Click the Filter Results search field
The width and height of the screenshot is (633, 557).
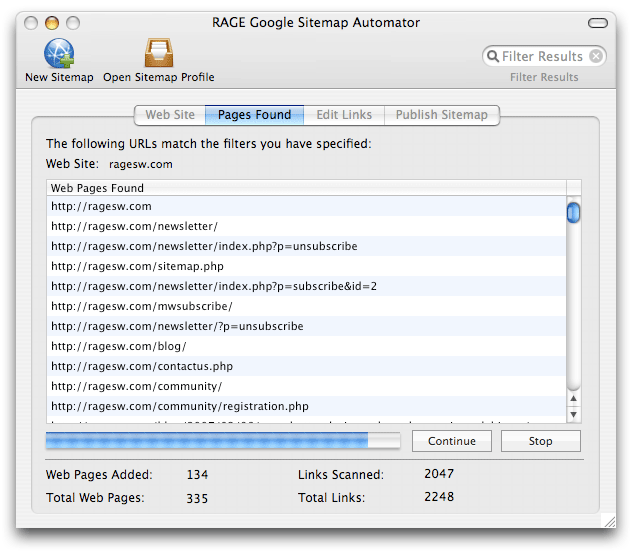[544, 56]
